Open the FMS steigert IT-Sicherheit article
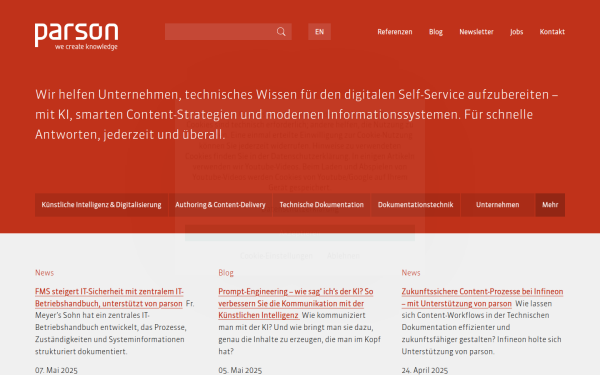This screenshot has width=600, height=375. pyautogui.click(x=109, y=297)
